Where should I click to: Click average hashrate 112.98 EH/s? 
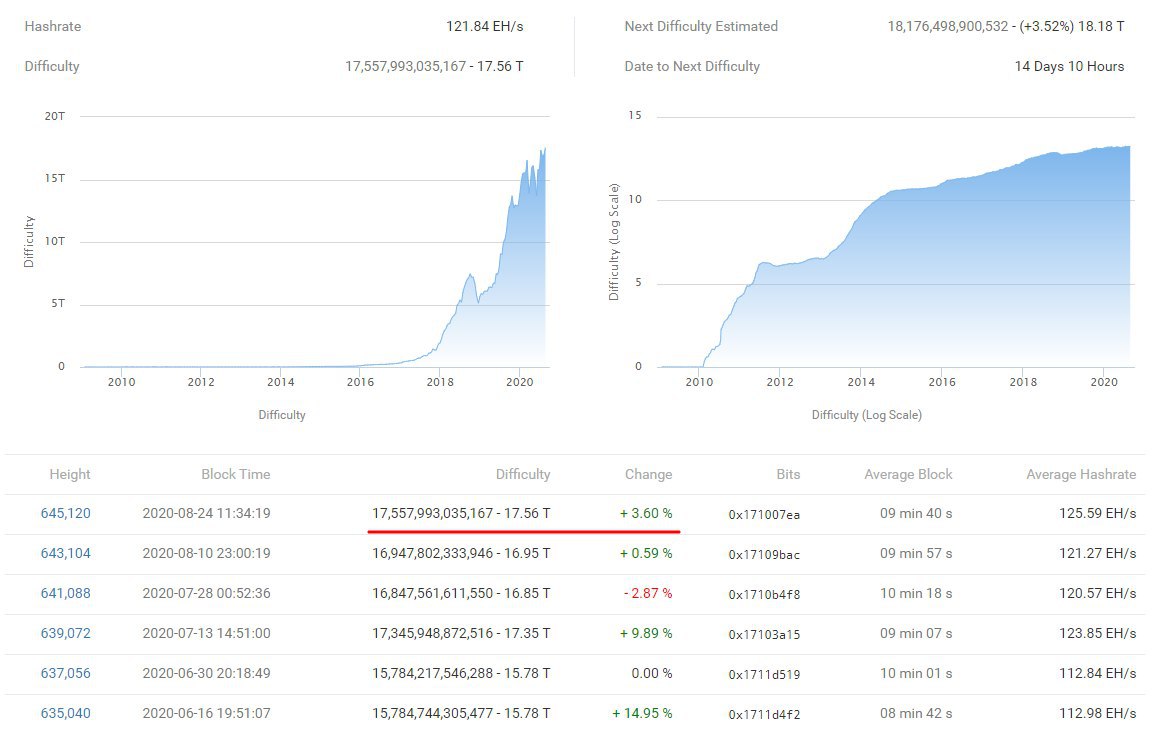[x=1097, y=713]
